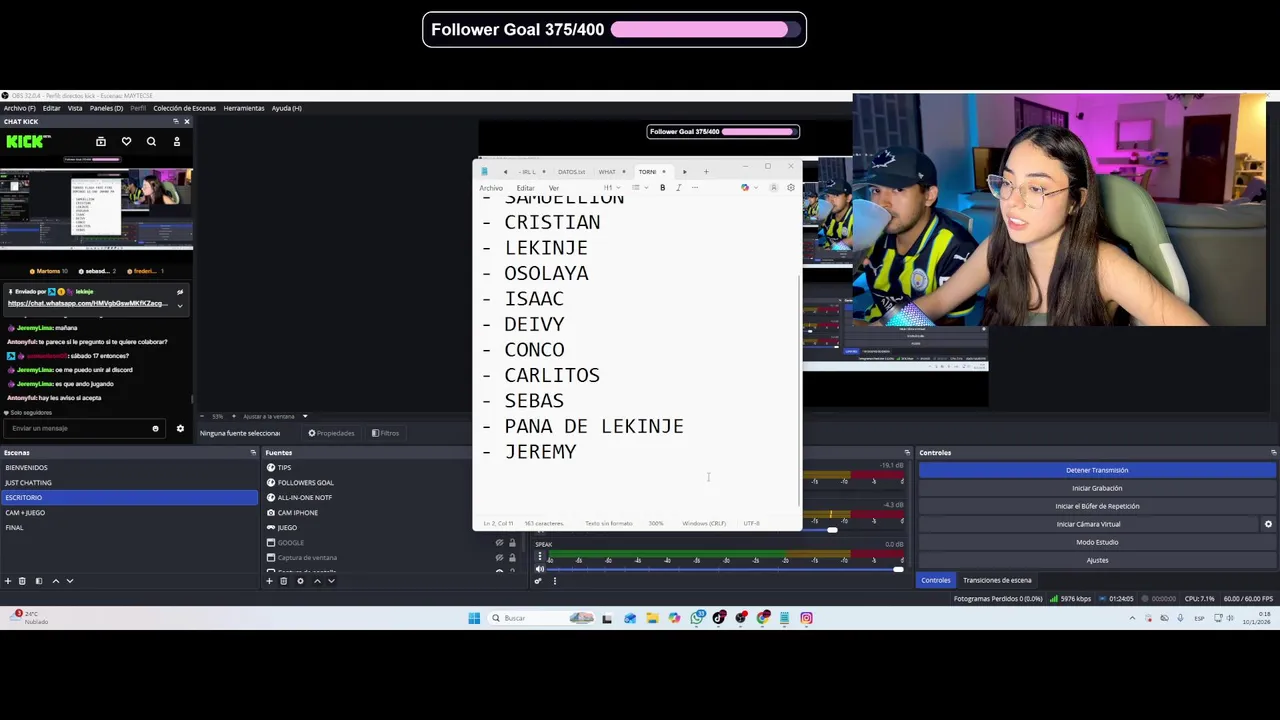Image resolution: width=1280 pixels, height=720 pixels.
Task: Mute SPEAK audio channel speaker icon
Action: (x=540, y=570)
